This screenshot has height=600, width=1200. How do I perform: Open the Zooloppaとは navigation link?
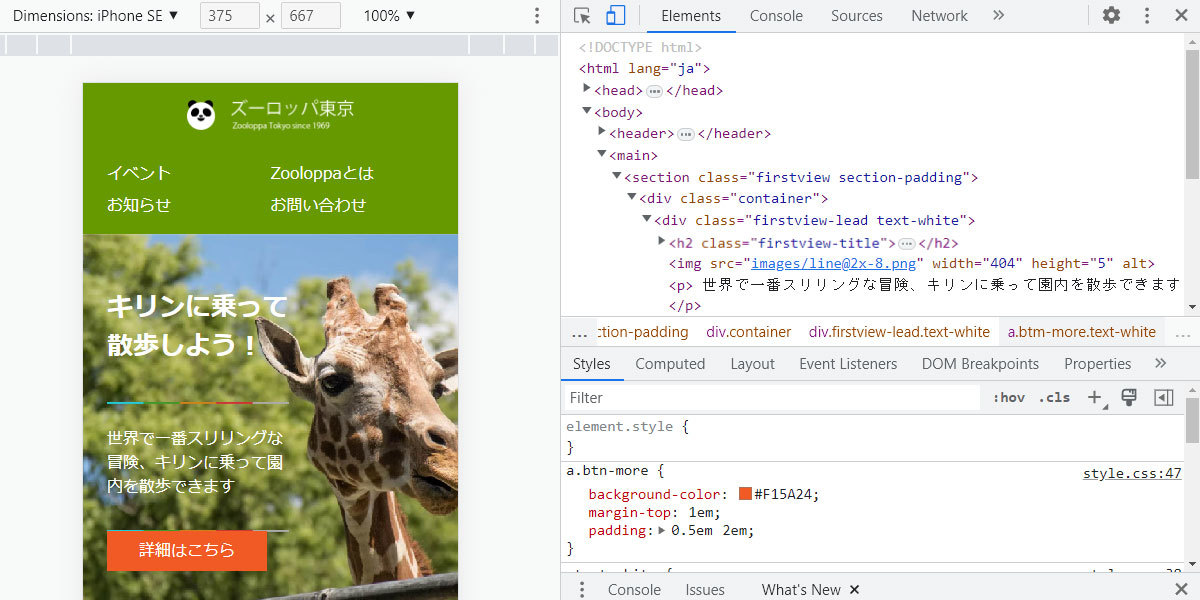point(322,173)
